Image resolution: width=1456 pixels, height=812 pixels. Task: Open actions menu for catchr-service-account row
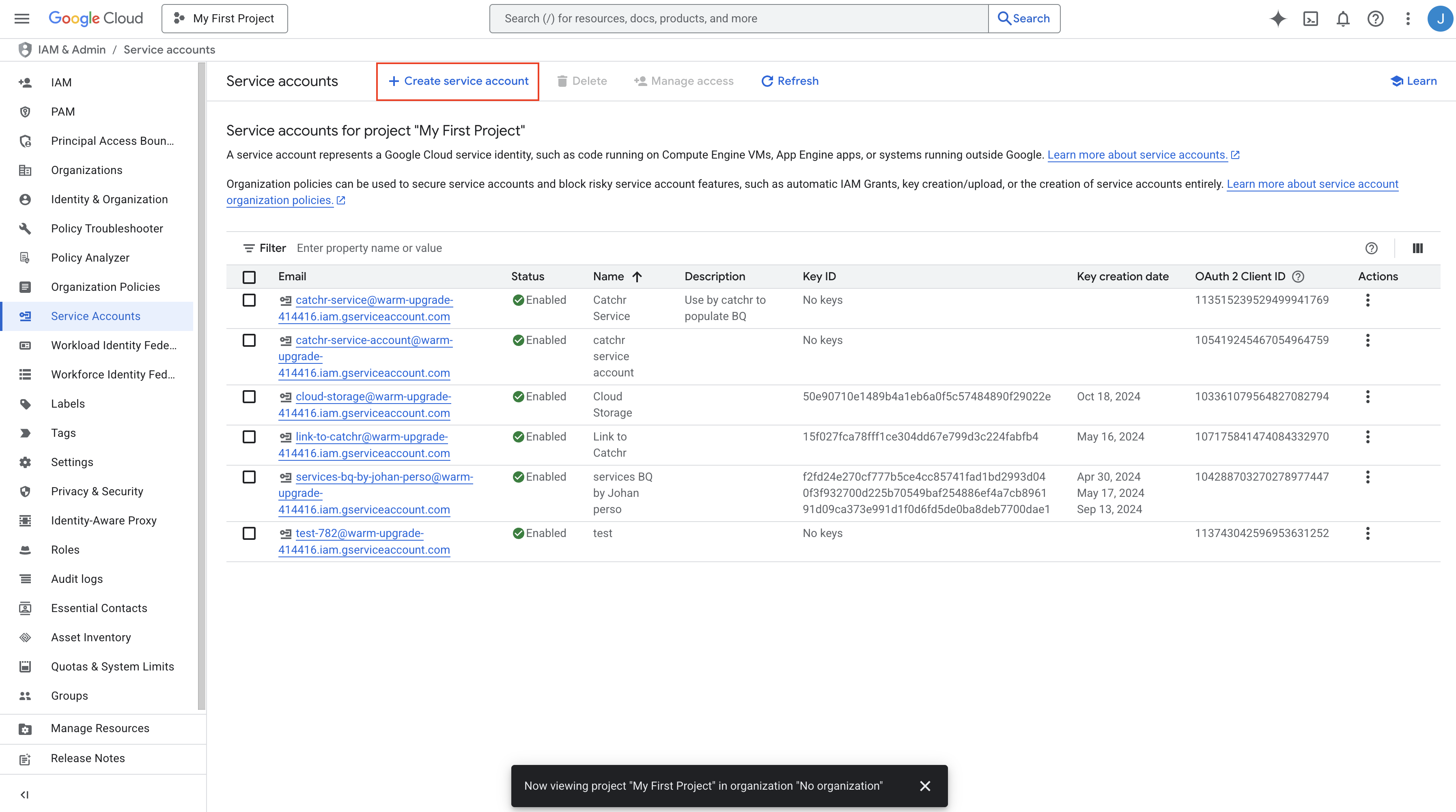pos(1367,340)
